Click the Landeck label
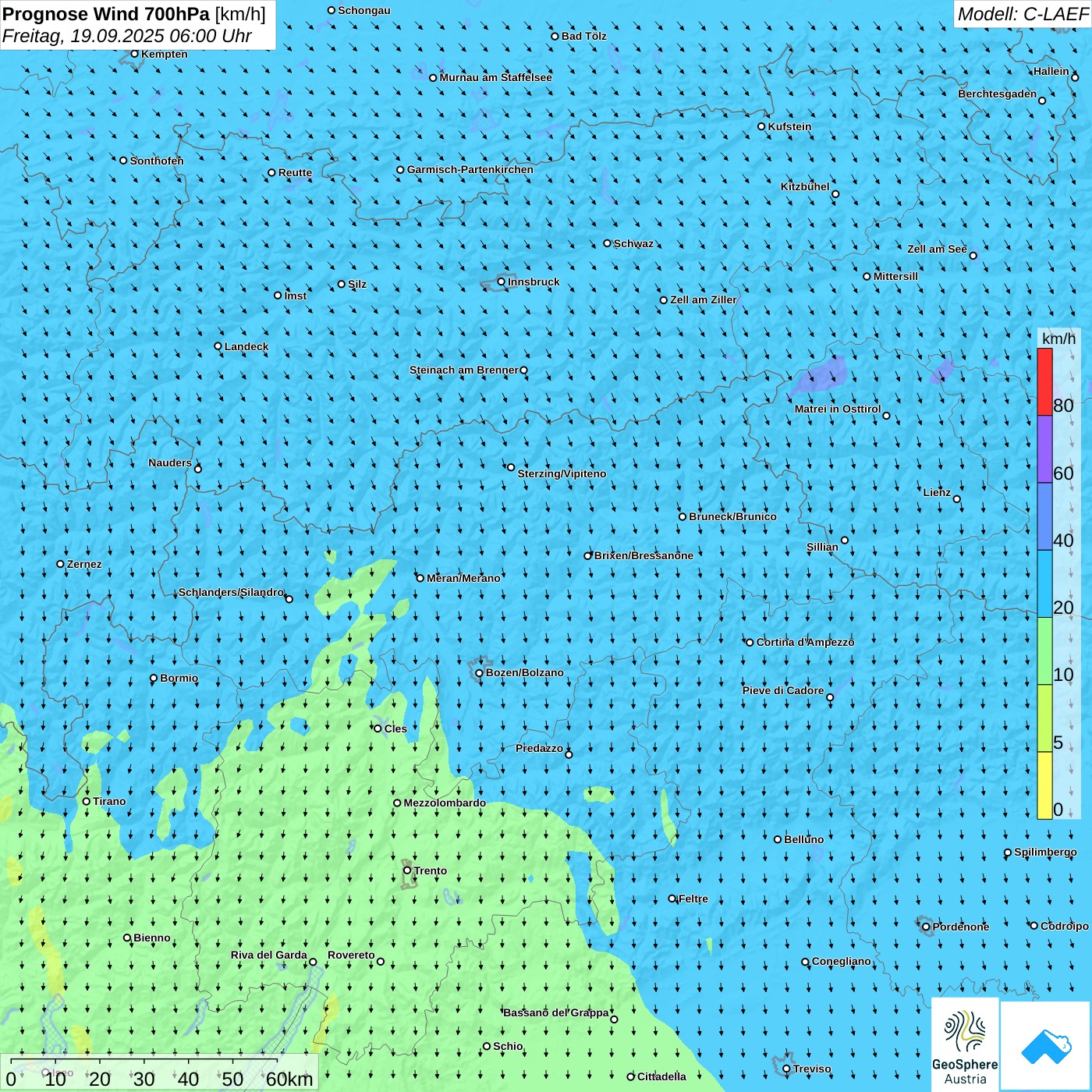This screenshot has height=1092, width=1092. [246, 346]
